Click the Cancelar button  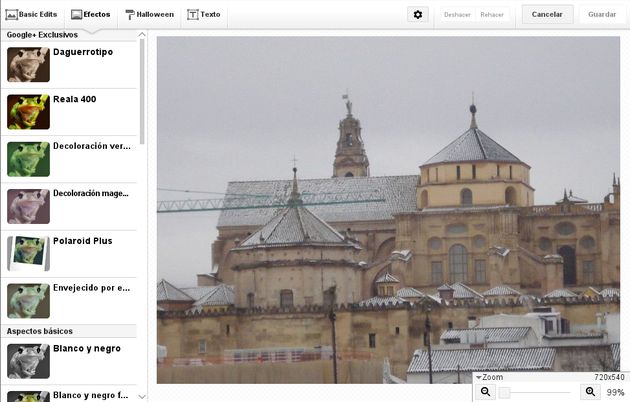click(x=547, y=14)
